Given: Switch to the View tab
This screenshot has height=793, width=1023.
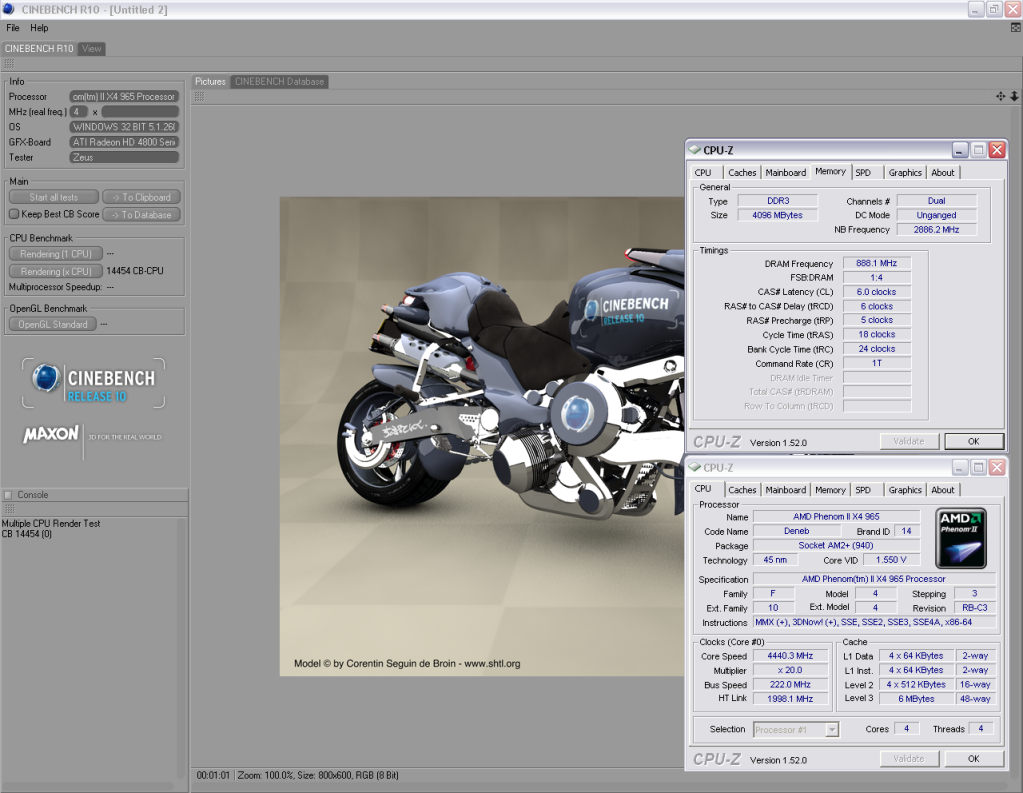Looking at the screenshot, I should point(91,48).
